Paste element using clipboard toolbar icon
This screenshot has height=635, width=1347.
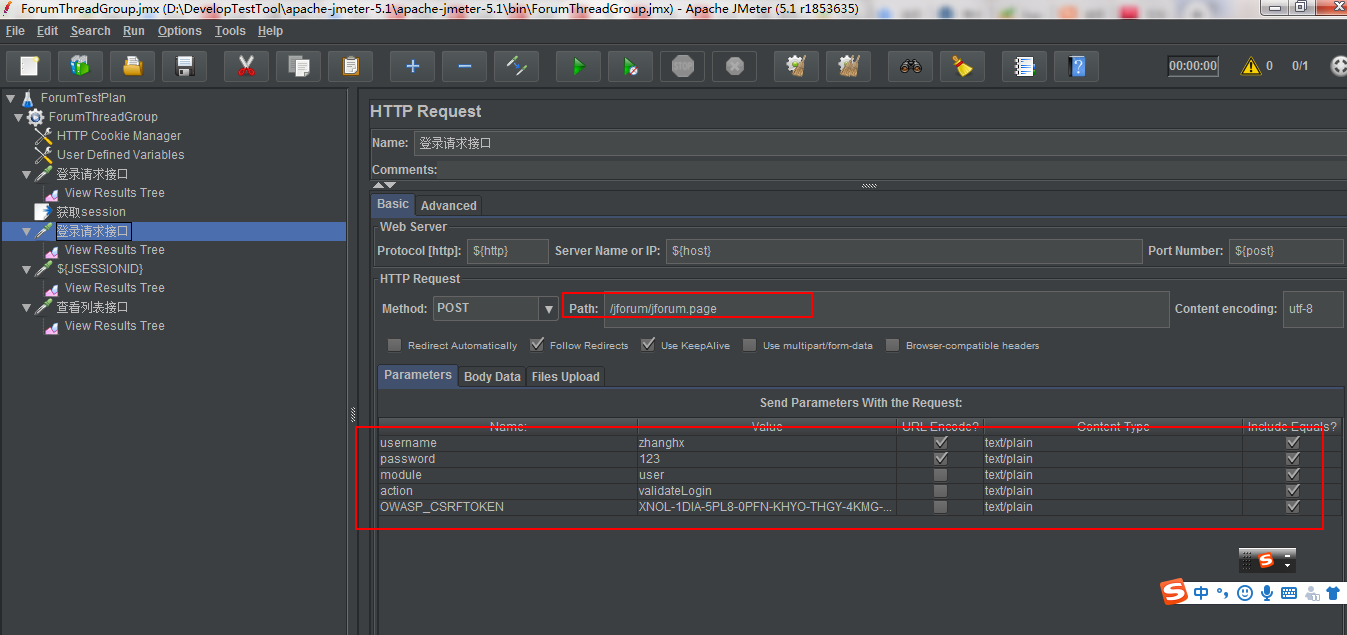click(x=350, y=66)
